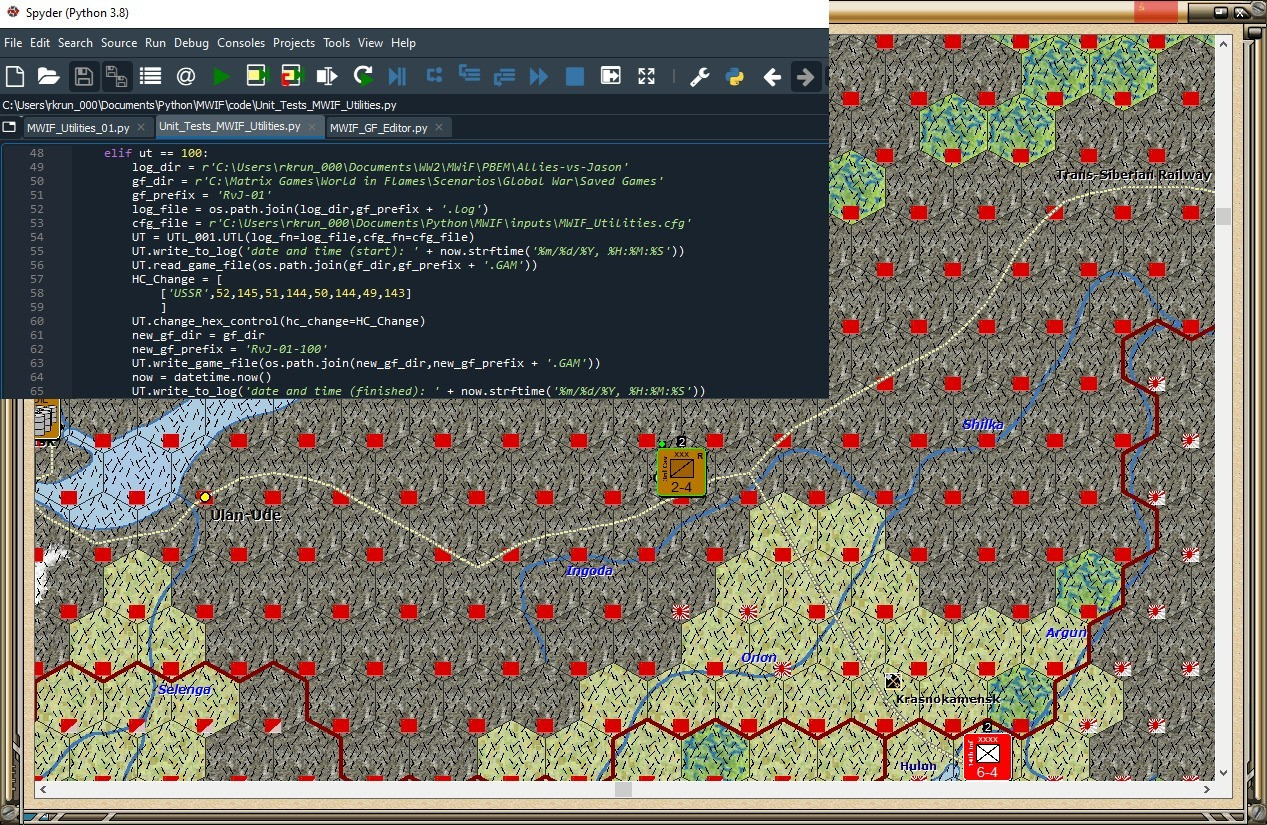The height and width of the screenshot is (825, 1267).
Task: Click the game map vertical scrollbar thumb
Action: [1224, 216]
